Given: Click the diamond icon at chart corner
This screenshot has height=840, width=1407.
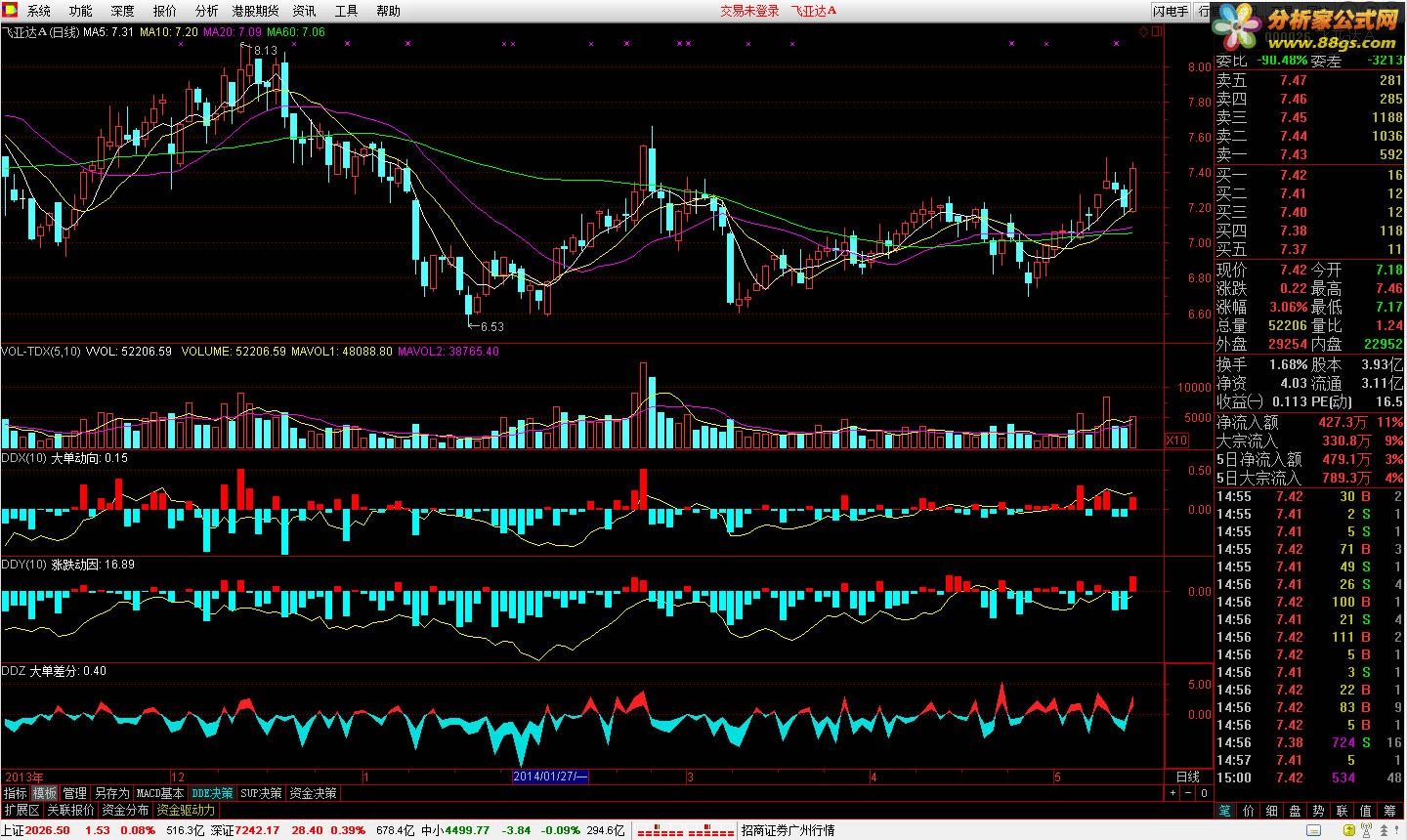Looking at the screenshot, I should 1144,31.
